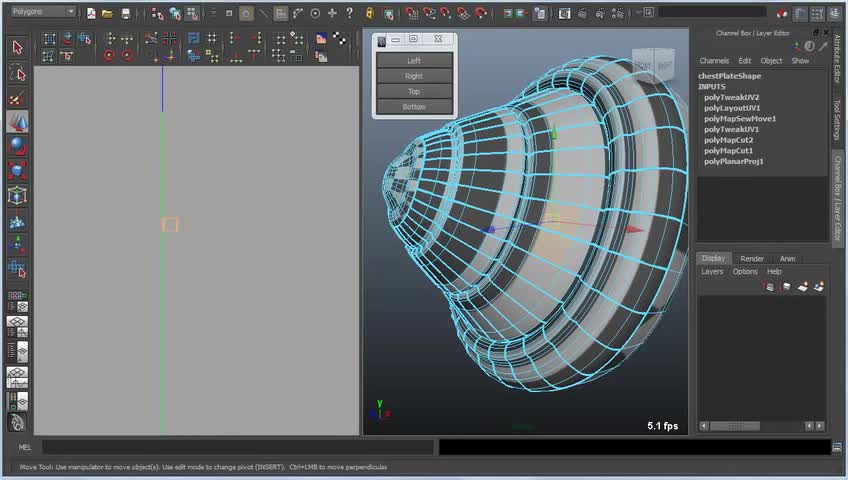
Task: Select the polyTweakUV2 input node
Action: [731, 97]
